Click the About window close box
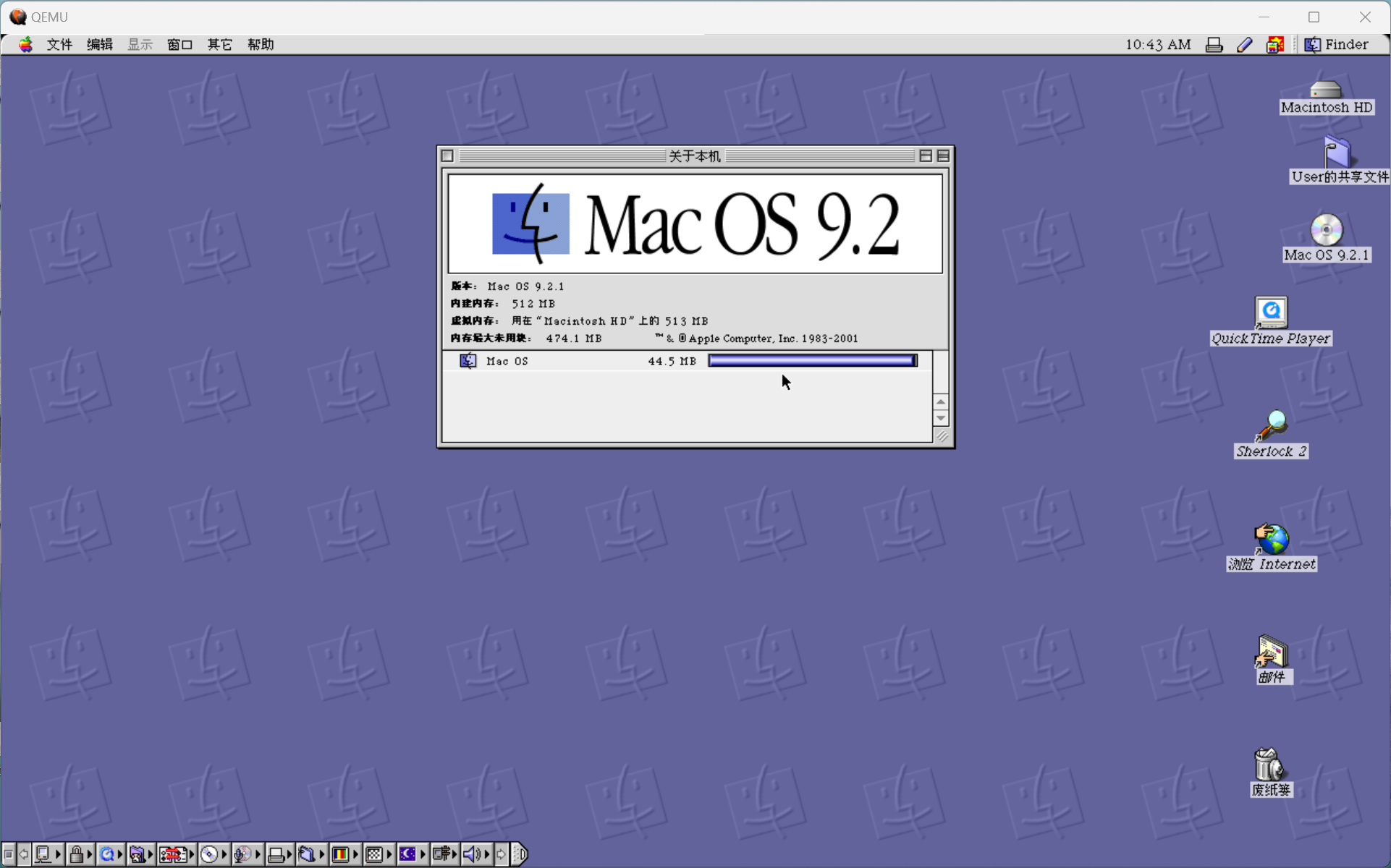The height and width of the screenshot is (868, 1391). (x=447, y=156)
